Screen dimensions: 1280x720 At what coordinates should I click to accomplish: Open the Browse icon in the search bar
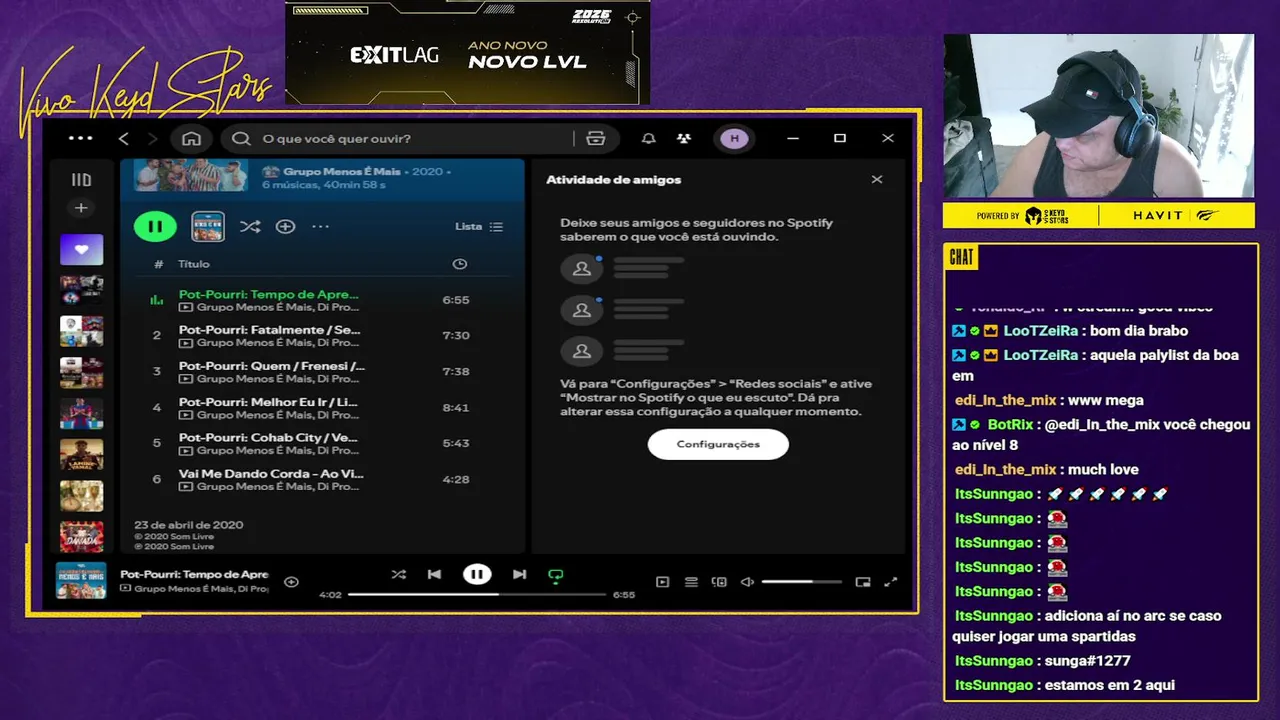pyautogui.click(x=596, y=139)
